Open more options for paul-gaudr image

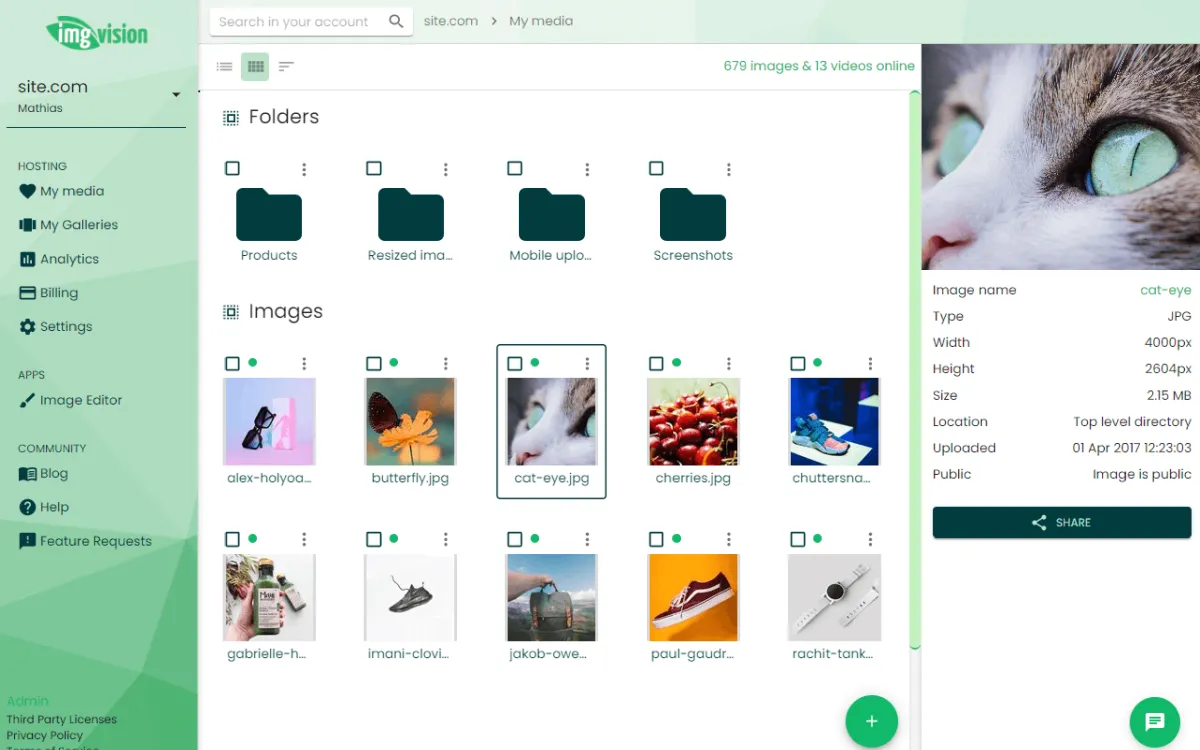[x=729, y=539]
